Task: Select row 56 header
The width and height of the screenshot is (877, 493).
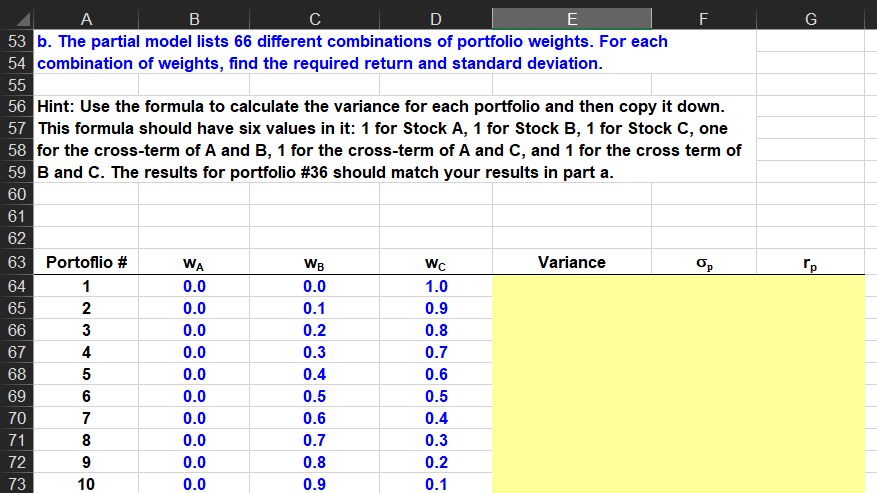Action: point(17,106)
